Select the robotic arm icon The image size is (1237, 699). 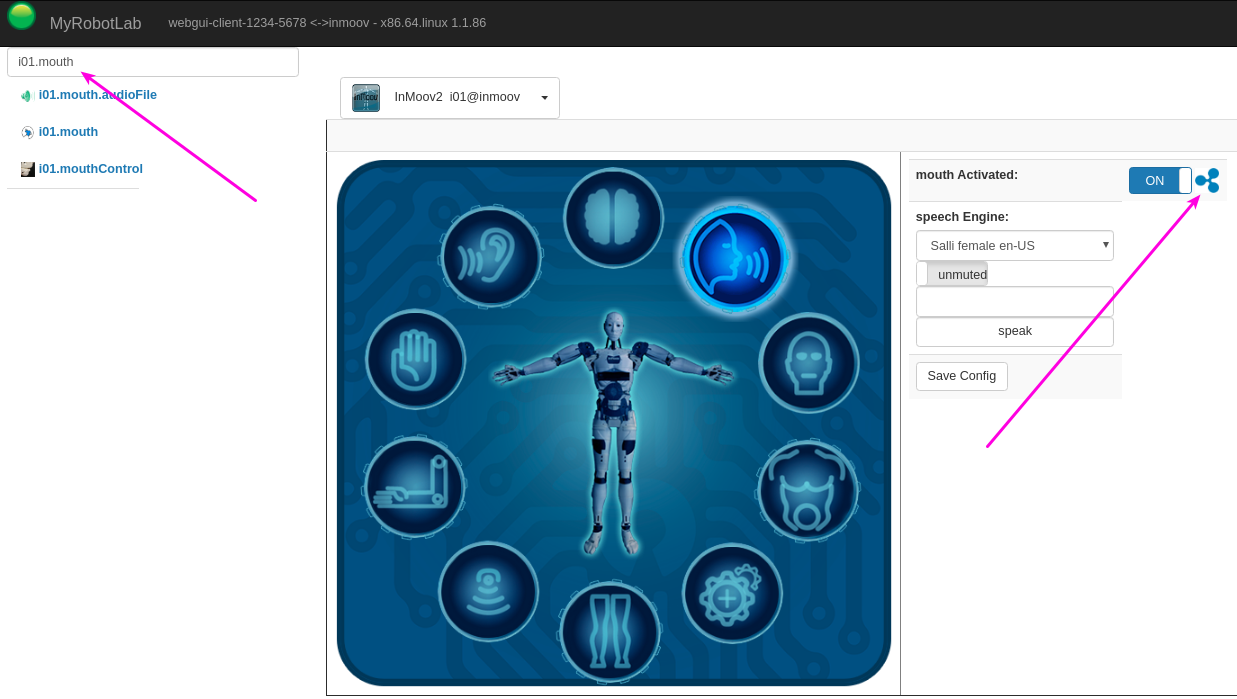click(414, 487)
